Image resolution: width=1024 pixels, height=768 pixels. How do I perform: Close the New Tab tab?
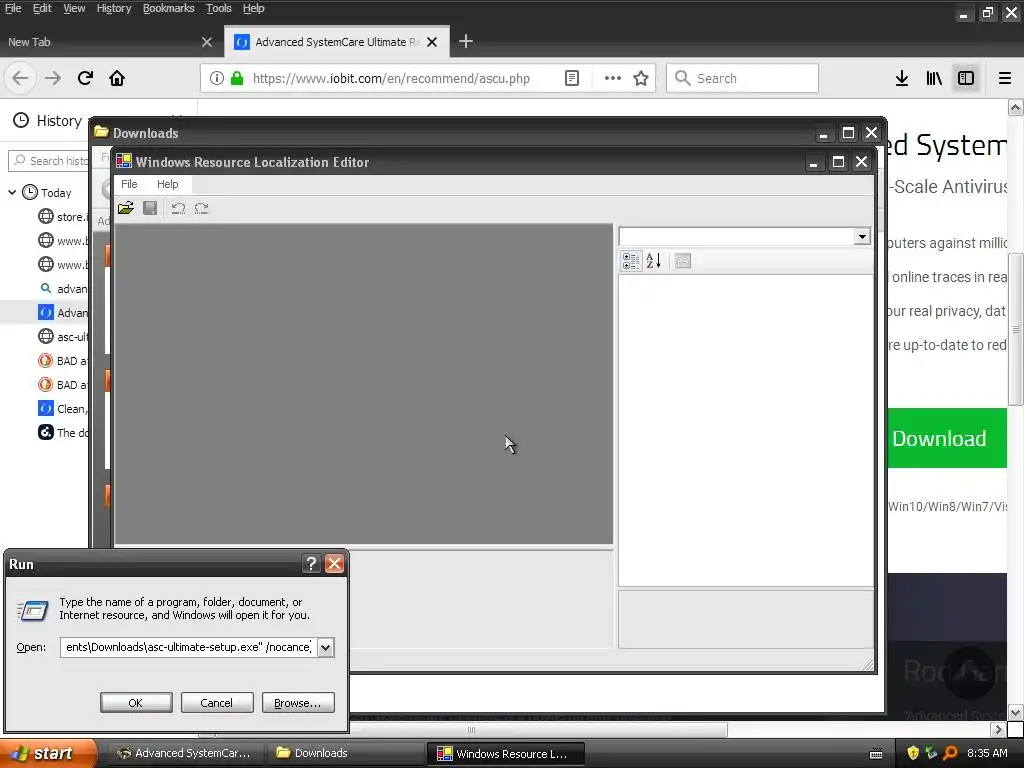coord(207,42)
